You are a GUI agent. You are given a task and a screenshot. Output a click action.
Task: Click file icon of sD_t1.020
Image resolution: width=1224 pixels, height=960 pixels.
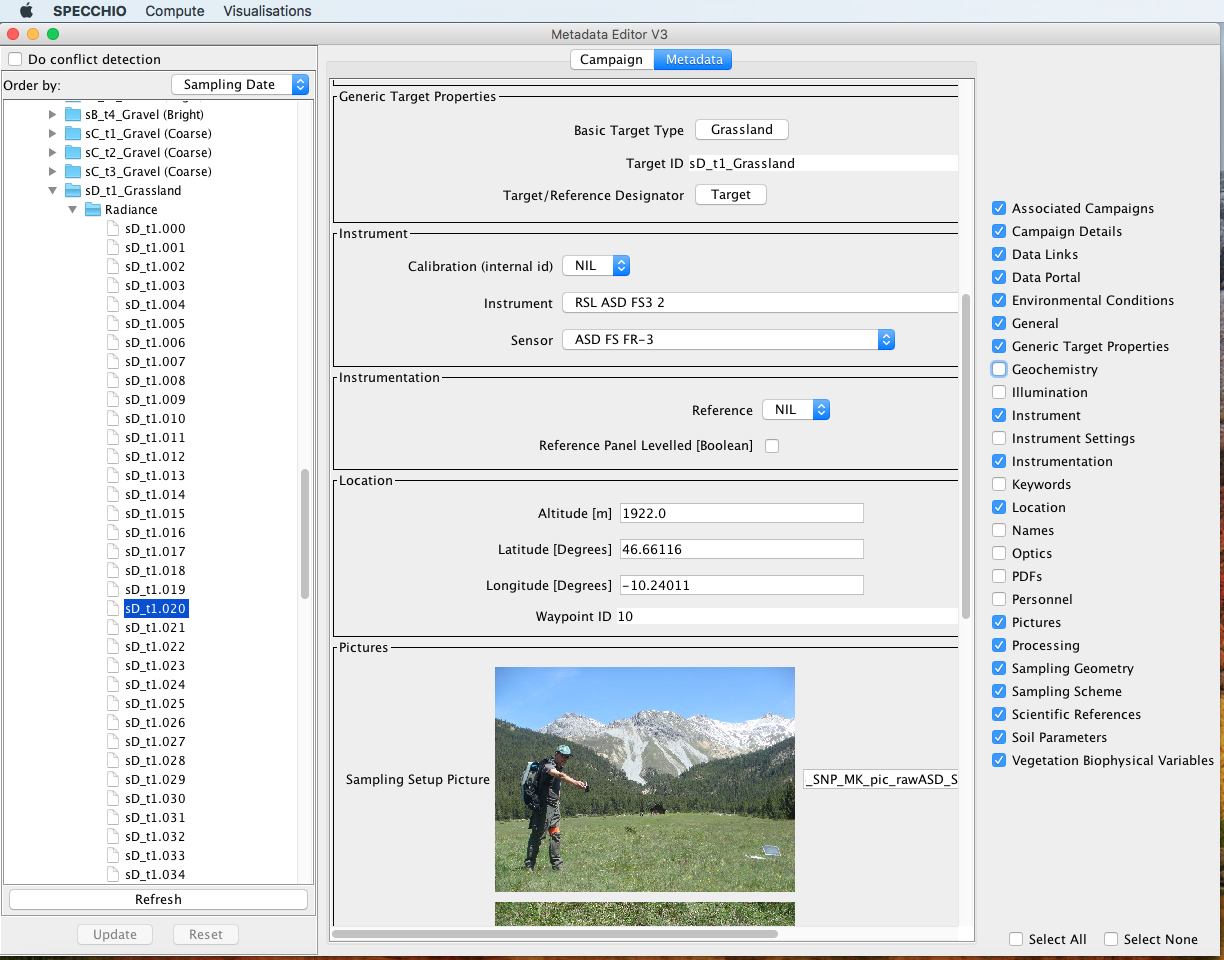coord(113,608)
